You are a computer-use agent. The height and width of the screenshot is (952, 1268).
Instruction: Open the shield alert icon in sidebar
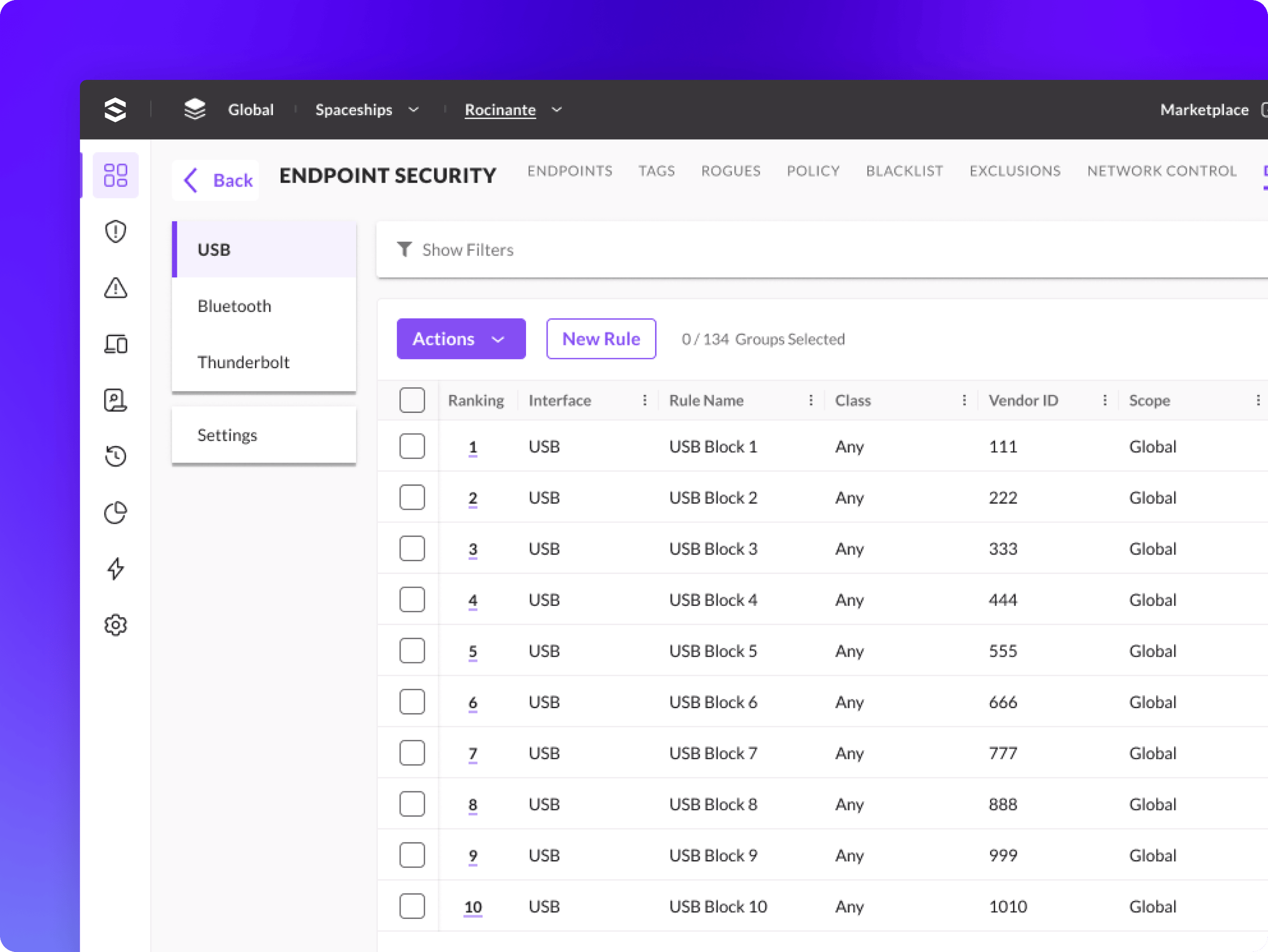116,231
